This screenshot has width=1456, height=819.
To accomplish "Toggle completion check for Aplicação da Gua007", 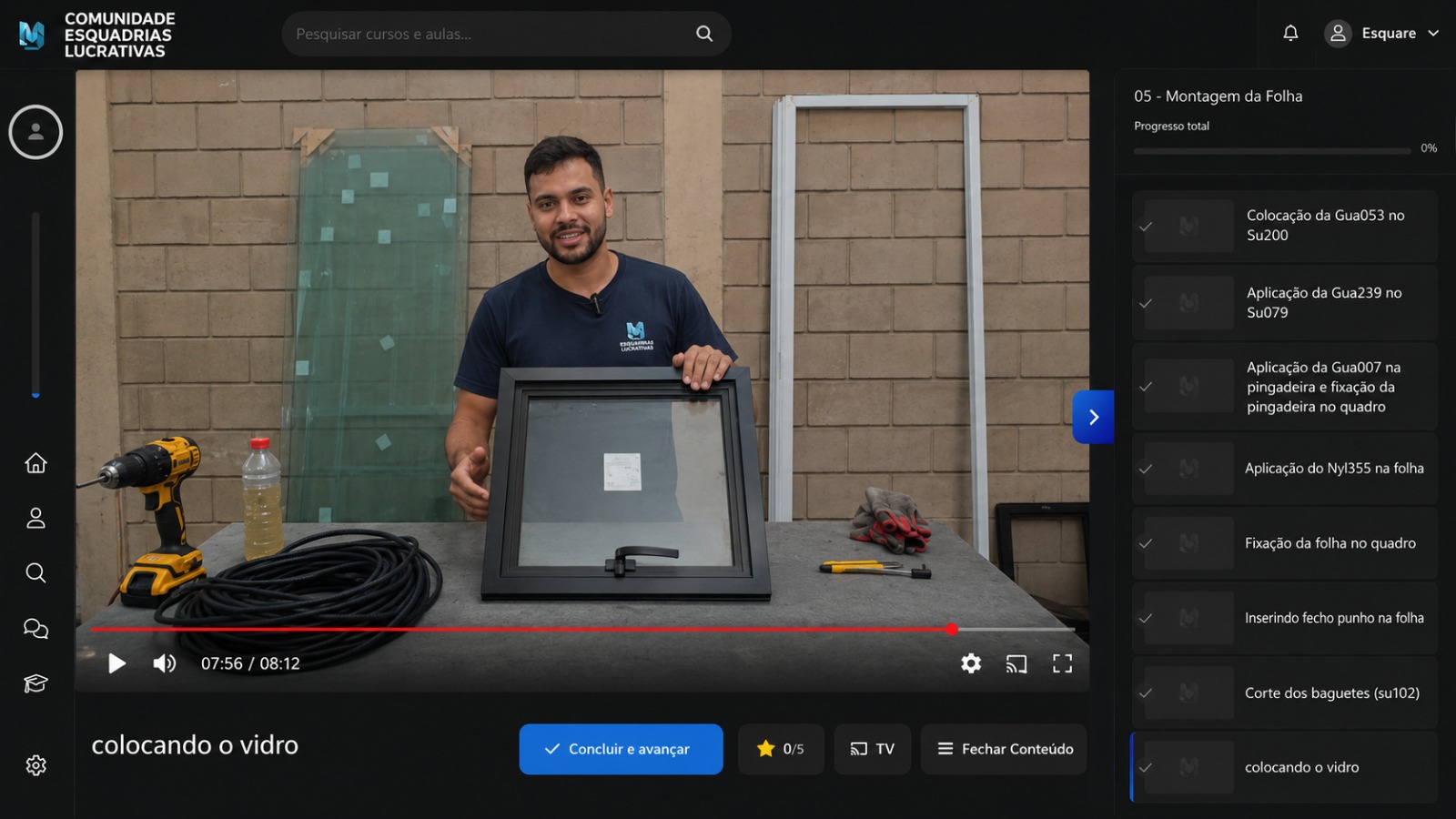I will pyautogui.click(x=1146, y=387).
